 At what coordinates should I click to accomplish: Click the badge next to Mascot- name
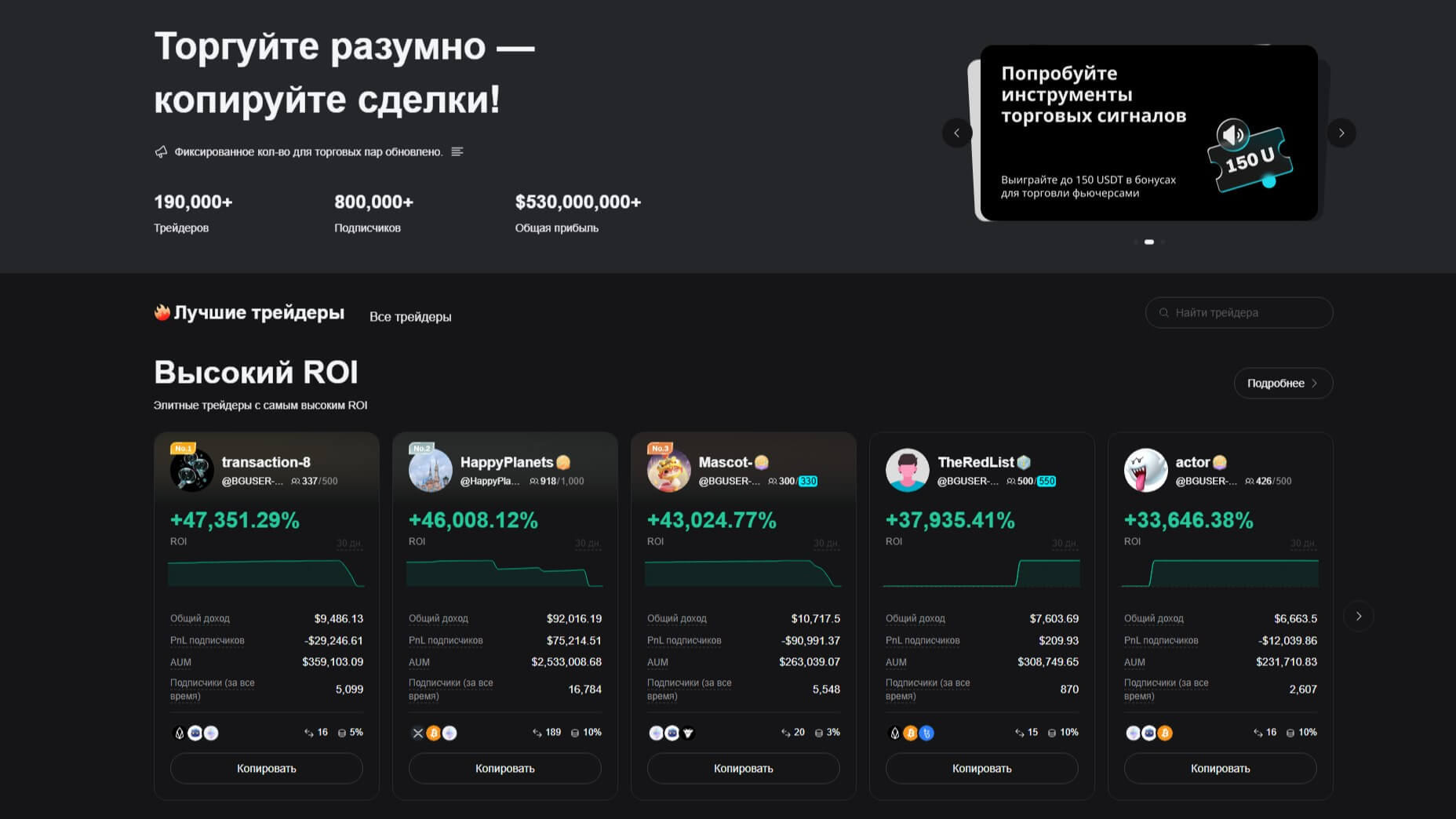pyautogui.click(x=761, y=462)
